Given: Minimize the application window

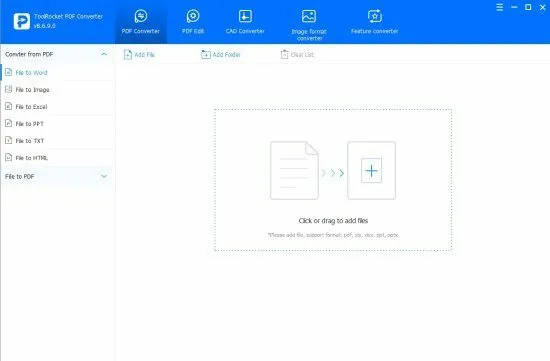Looking at the screenshot, I should [514, 7].
